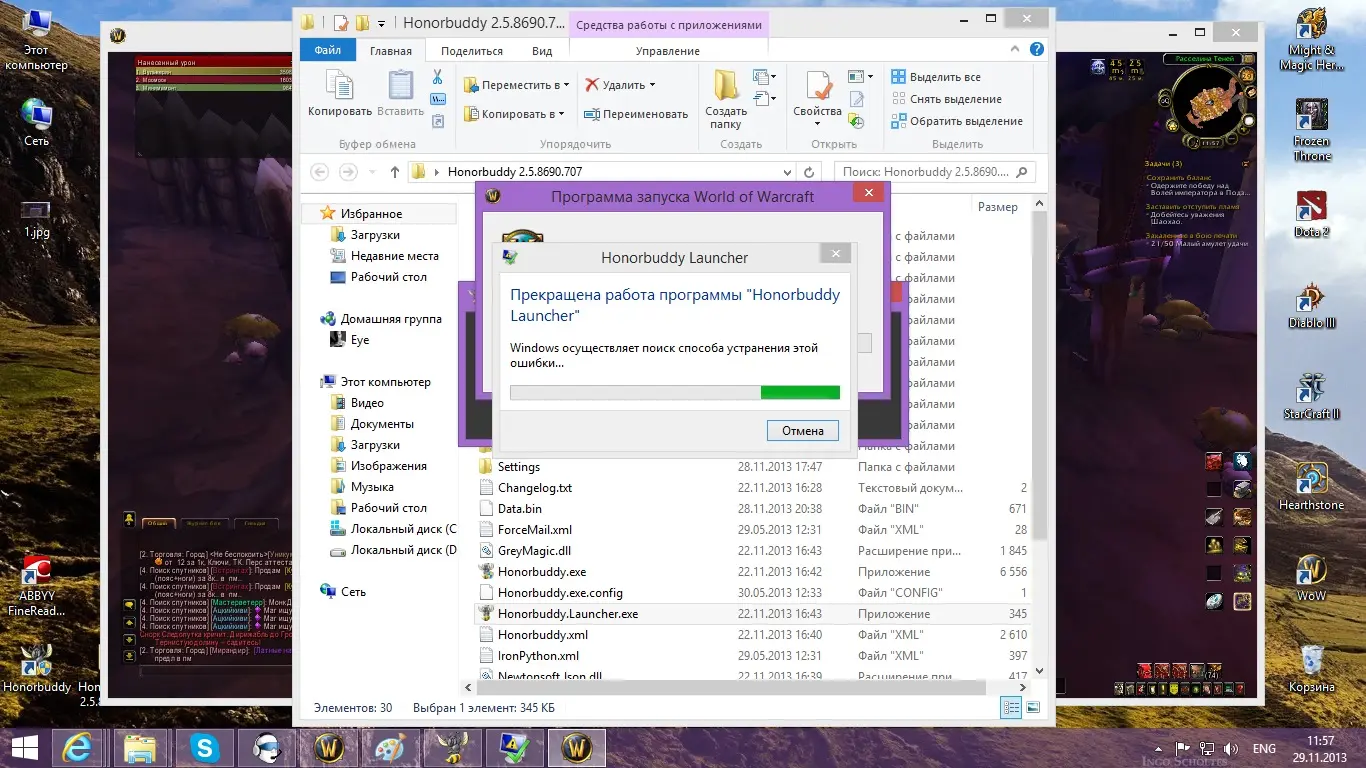Open the Свойства (Properties) ribbon icon
1366x768 pixels.
[817, 97]
